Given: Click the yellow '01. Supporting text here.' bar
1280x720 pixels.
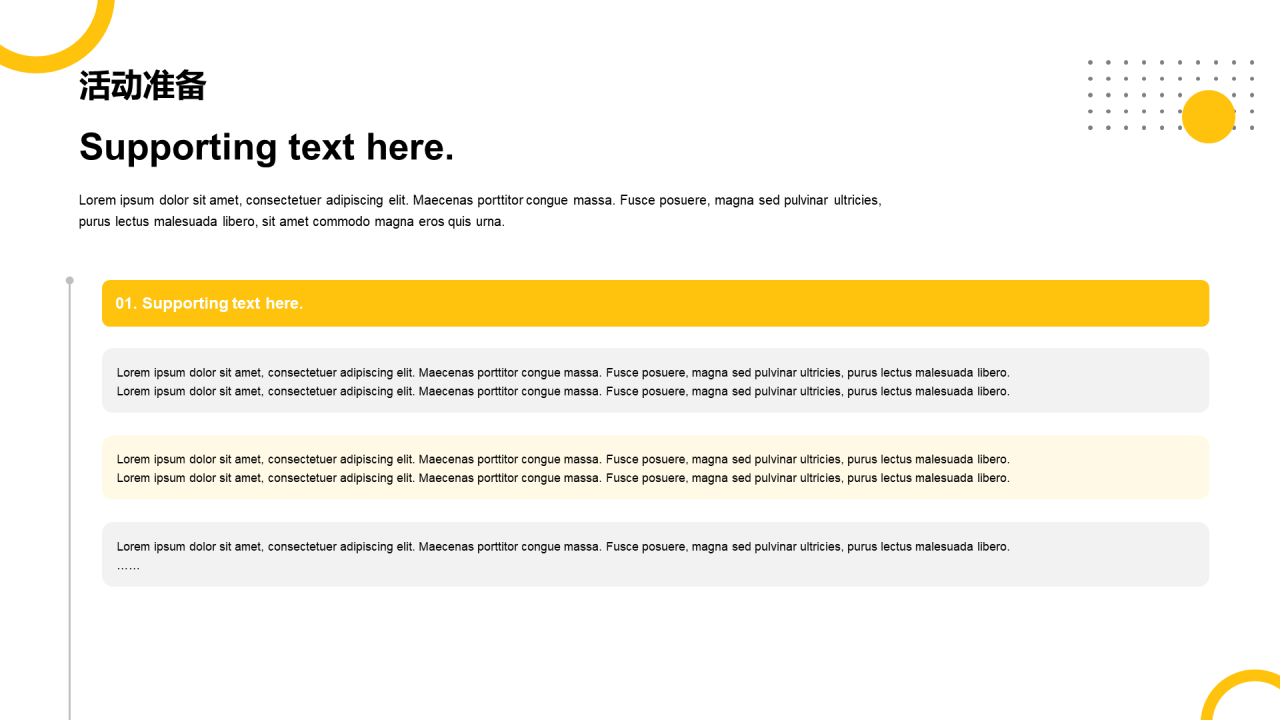Looking at the screenshot, I should [655, 303].
